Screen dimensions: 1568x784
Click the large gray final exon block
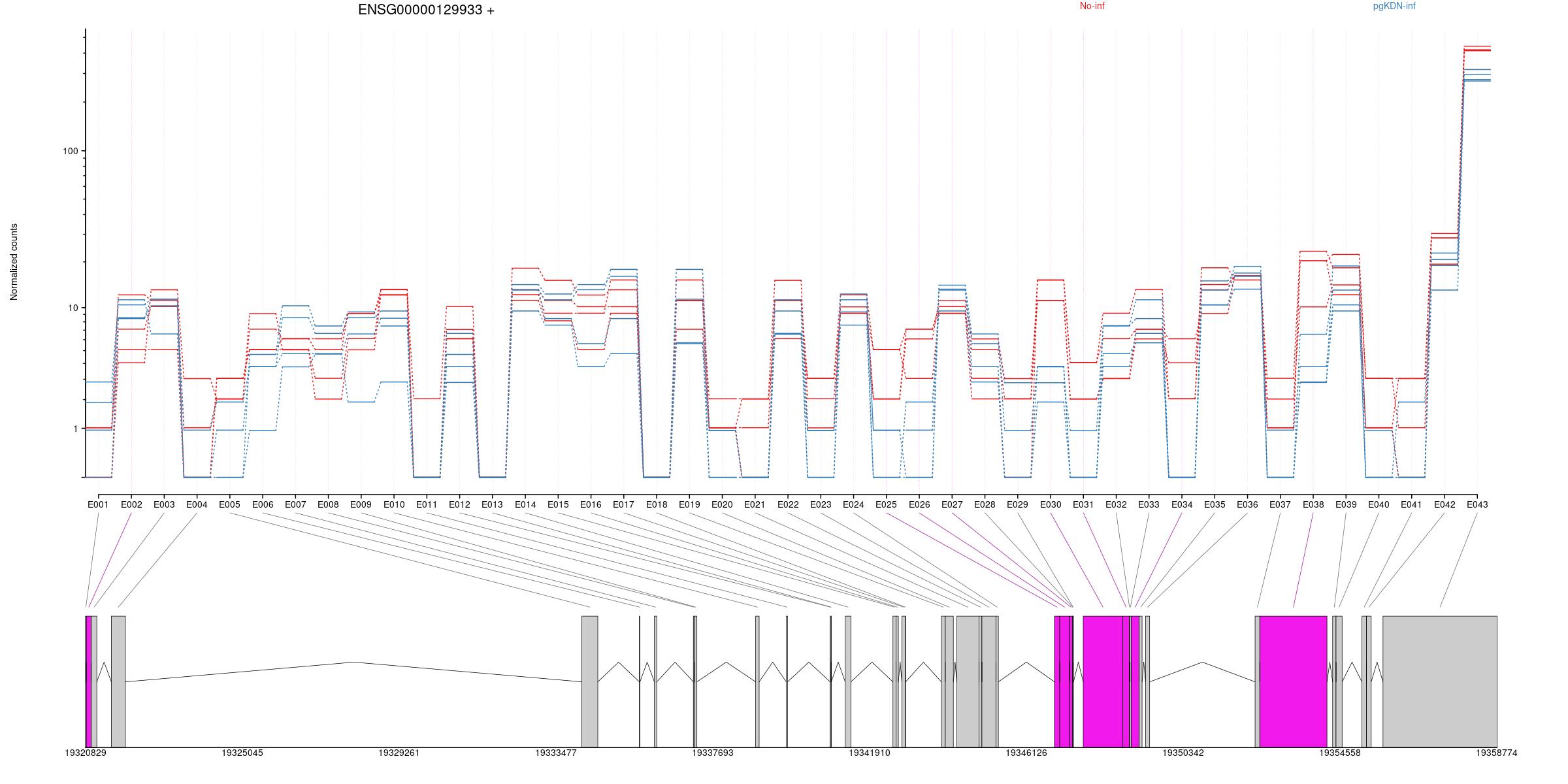tap(1439, 681)
